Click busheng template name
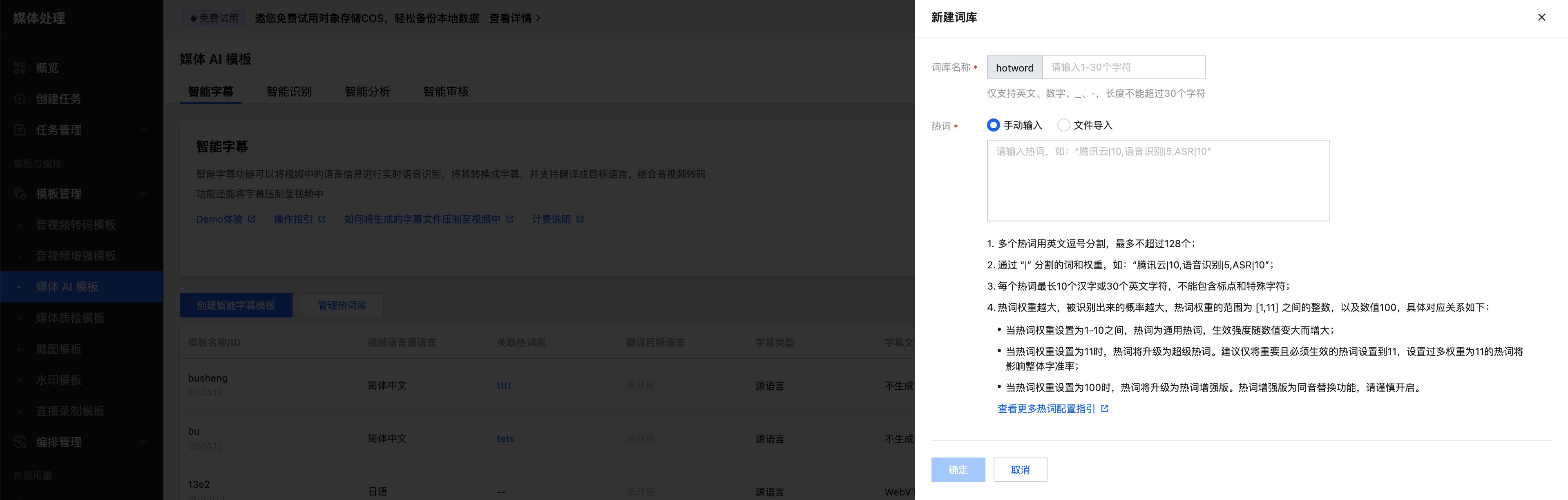Viewport: 1568px width, 500px height. tap(208, 378)
